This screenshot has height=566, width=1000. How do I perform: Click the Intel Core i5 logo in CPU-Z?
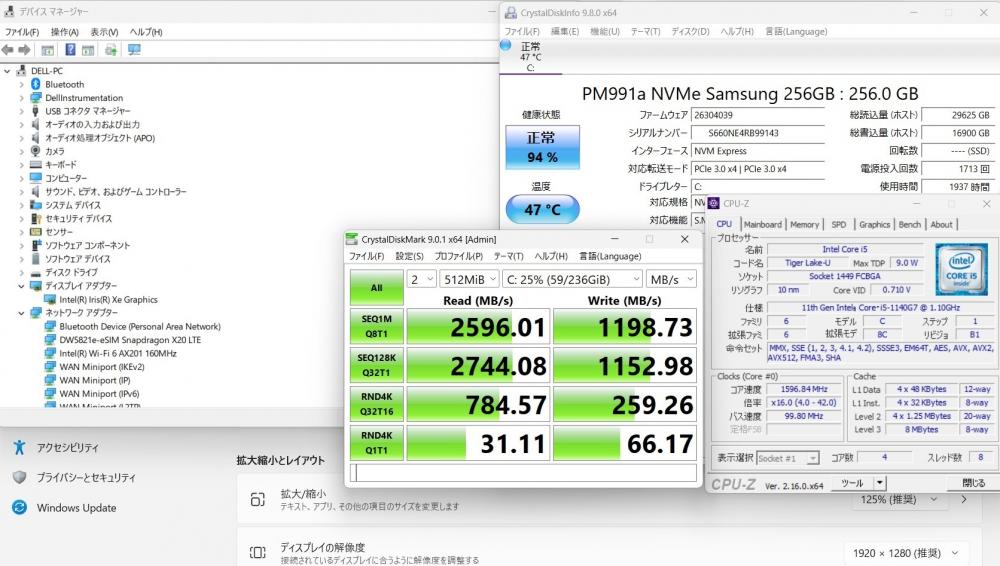962,269
